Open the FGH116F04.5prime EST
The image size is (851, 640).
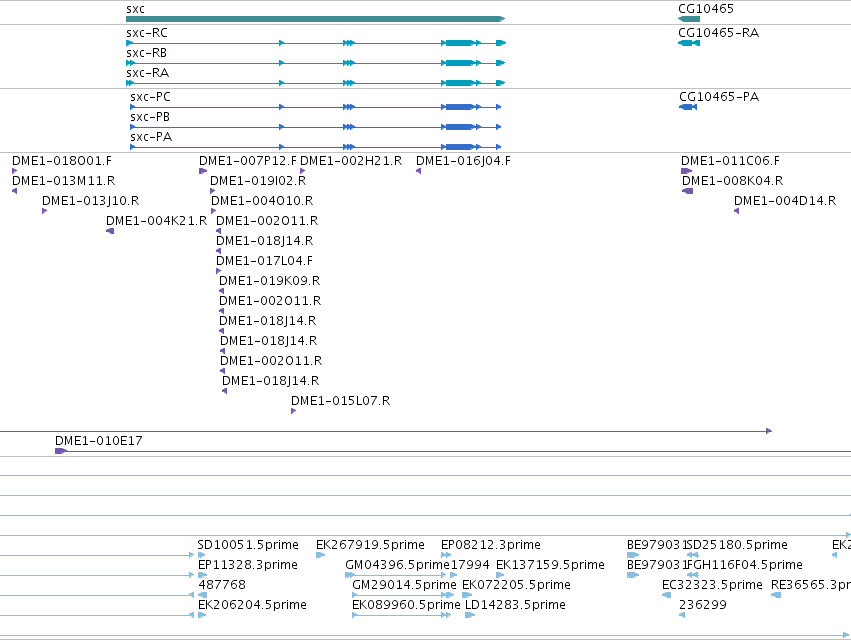click(693, 575)
